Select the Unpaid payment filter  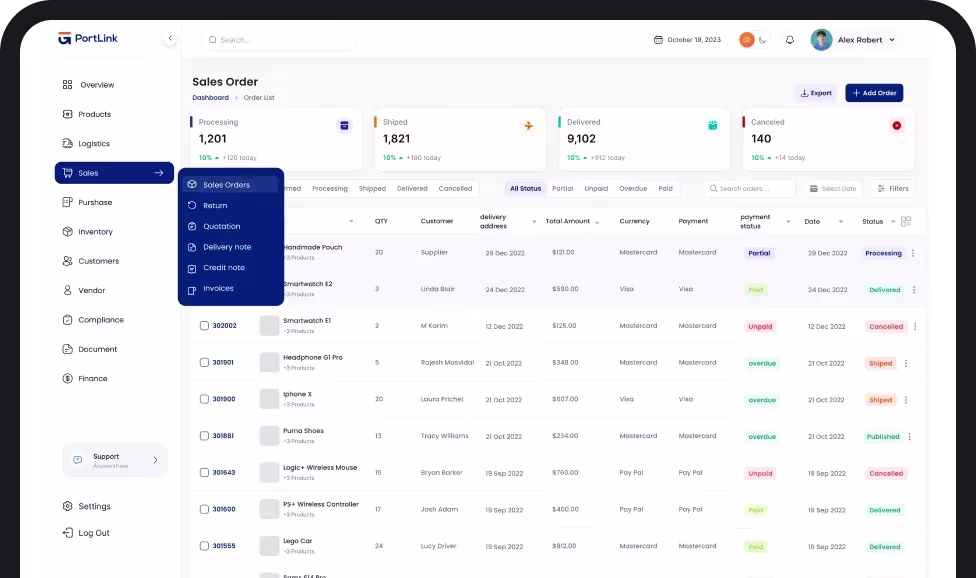click(596, 189)
